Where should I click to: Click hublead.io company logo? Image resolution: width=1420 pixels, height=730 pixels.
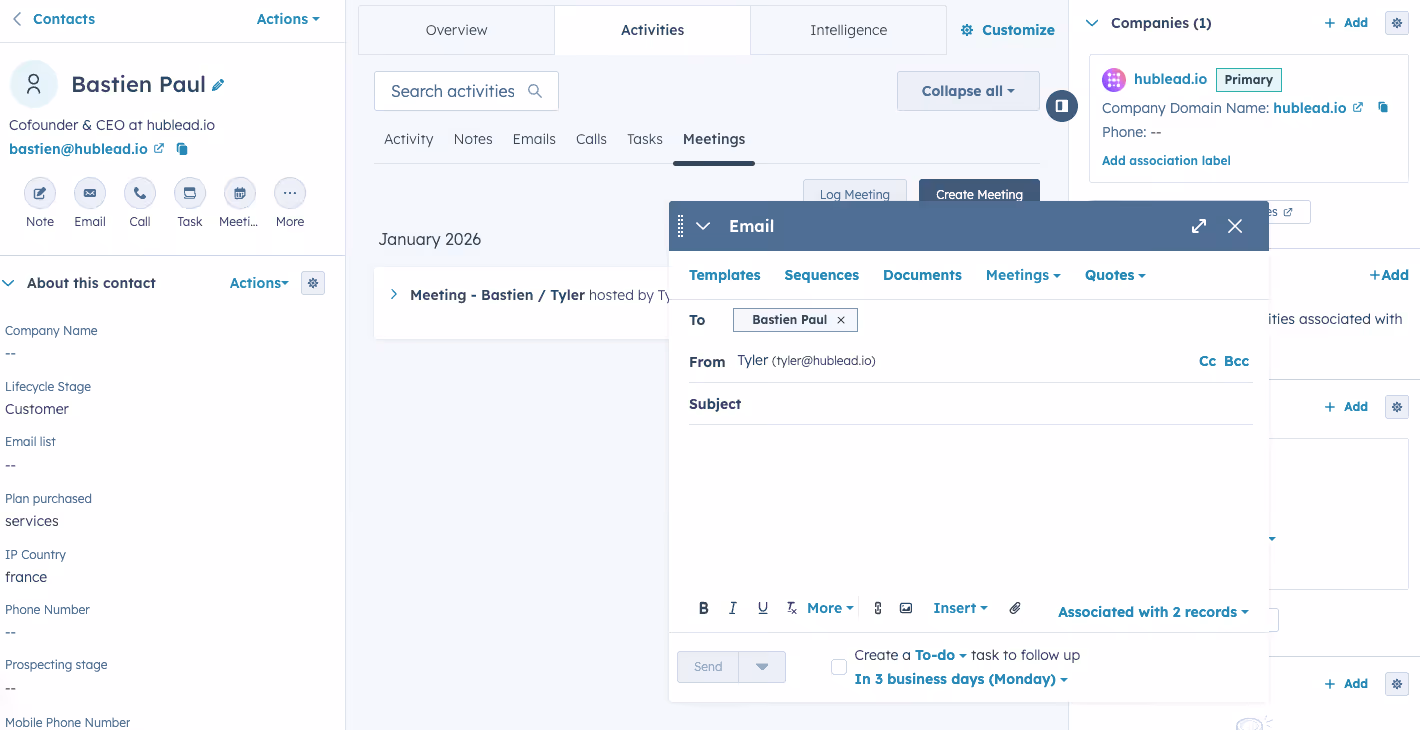[1114, 80]
